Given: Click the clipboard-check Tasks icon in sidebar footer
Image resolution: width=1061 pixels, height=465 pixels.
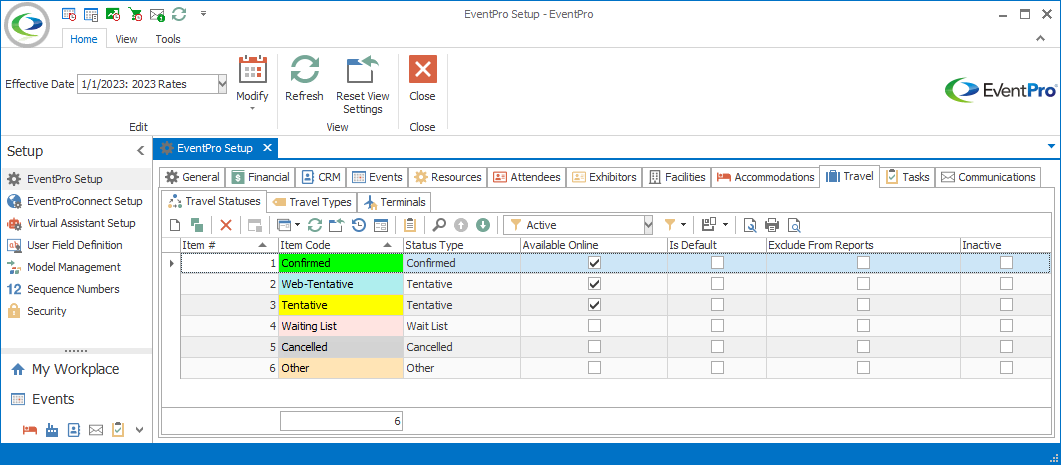Looking at the screenshot, I should tap(118, 429).
